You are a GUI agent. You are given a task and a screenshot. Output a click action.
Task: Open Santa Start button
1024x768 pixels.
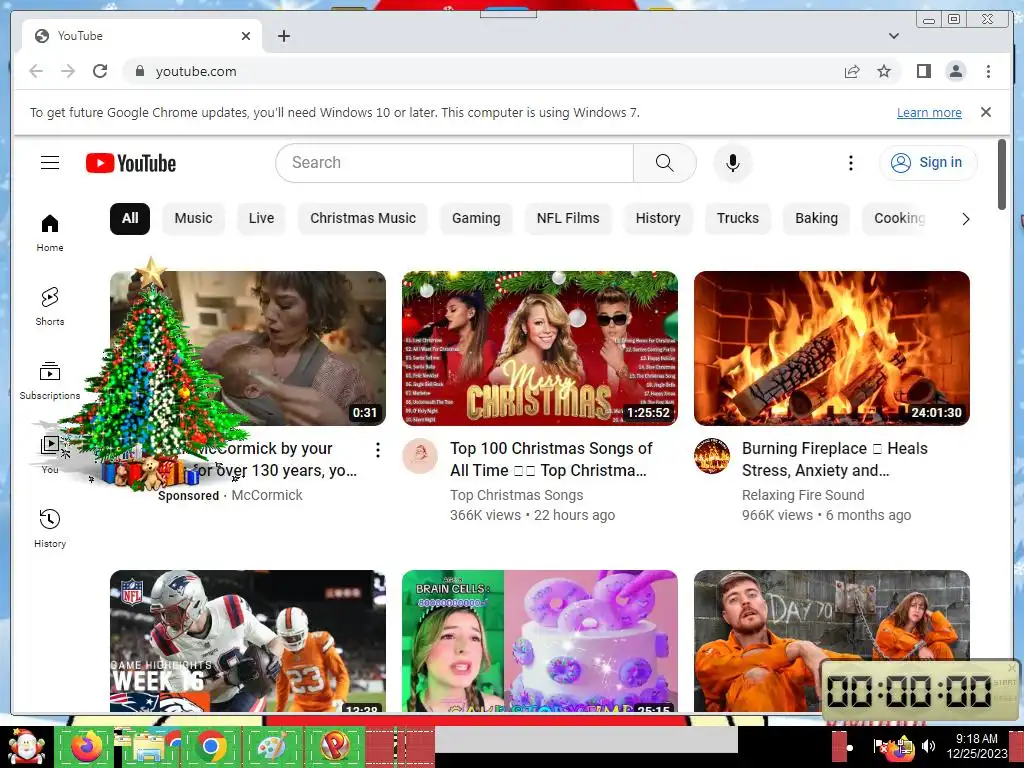tap(25, 746)
